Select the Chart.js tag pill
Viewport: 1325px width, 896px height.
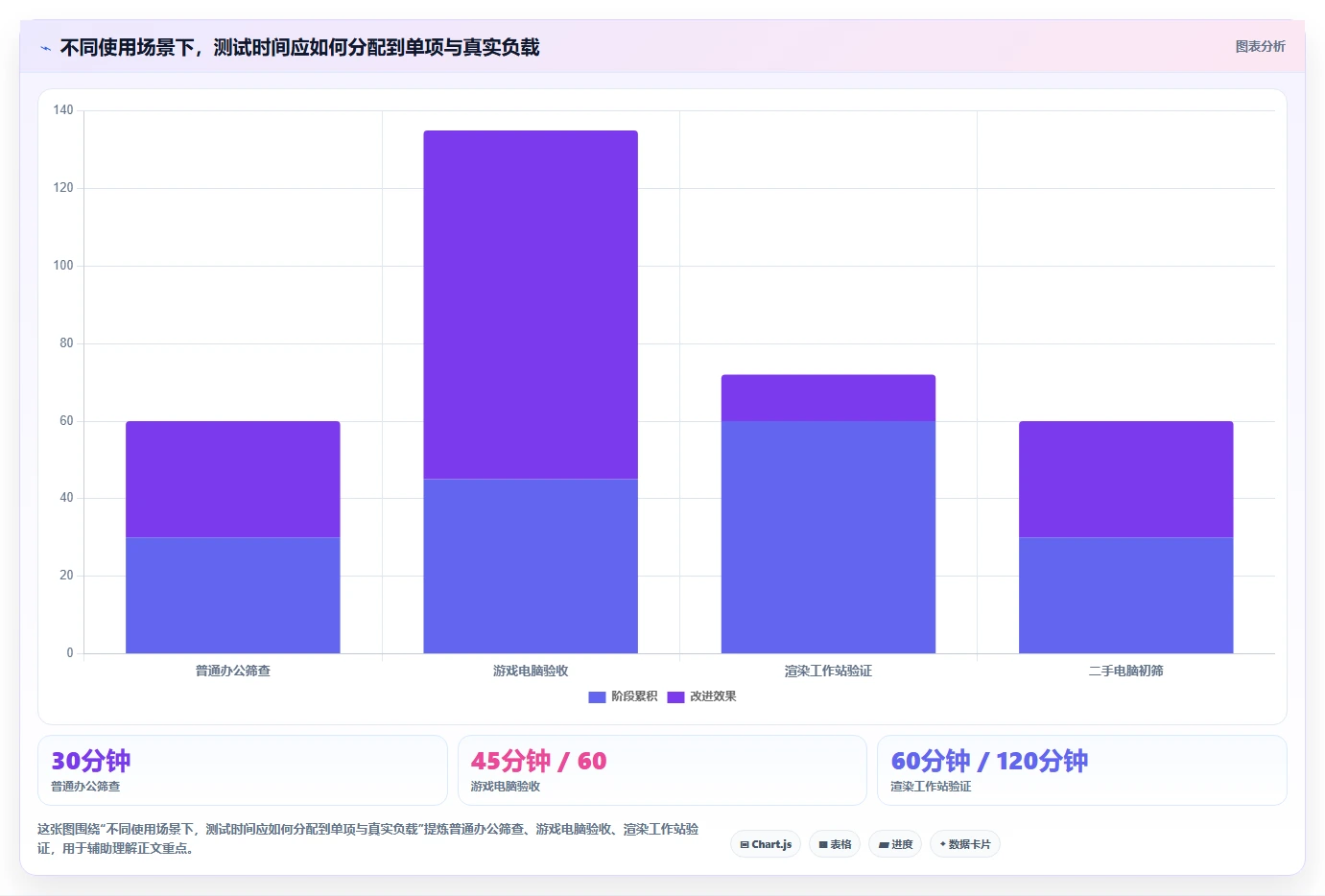(x=766, y=844)
